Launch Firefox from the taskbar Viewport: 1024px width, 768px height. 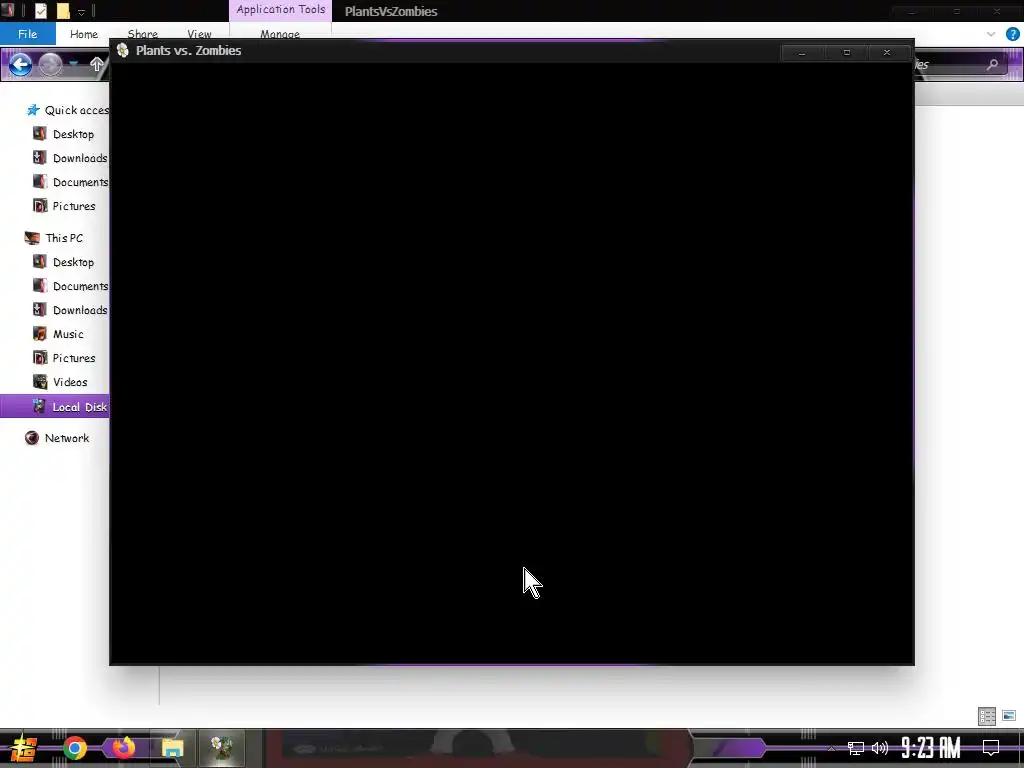click(123, 748)
